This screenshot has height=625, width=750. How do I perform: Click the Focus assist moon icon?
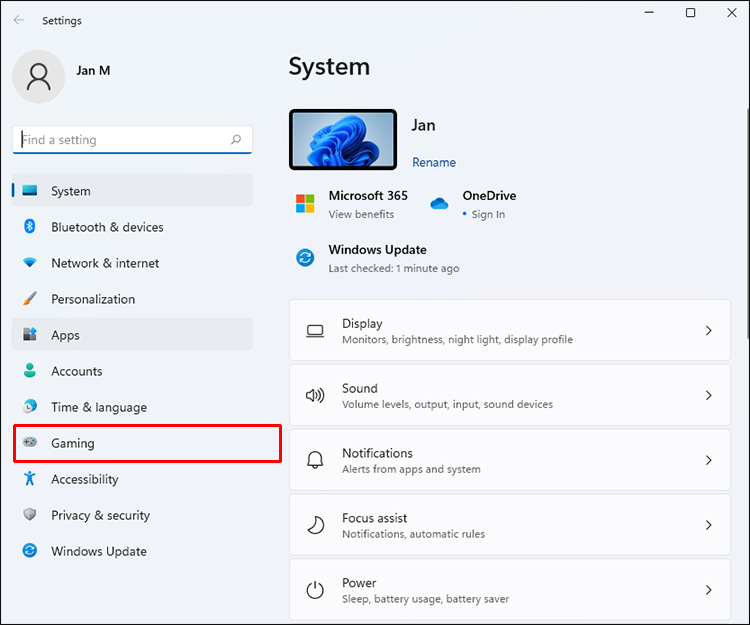coord(315,525)
